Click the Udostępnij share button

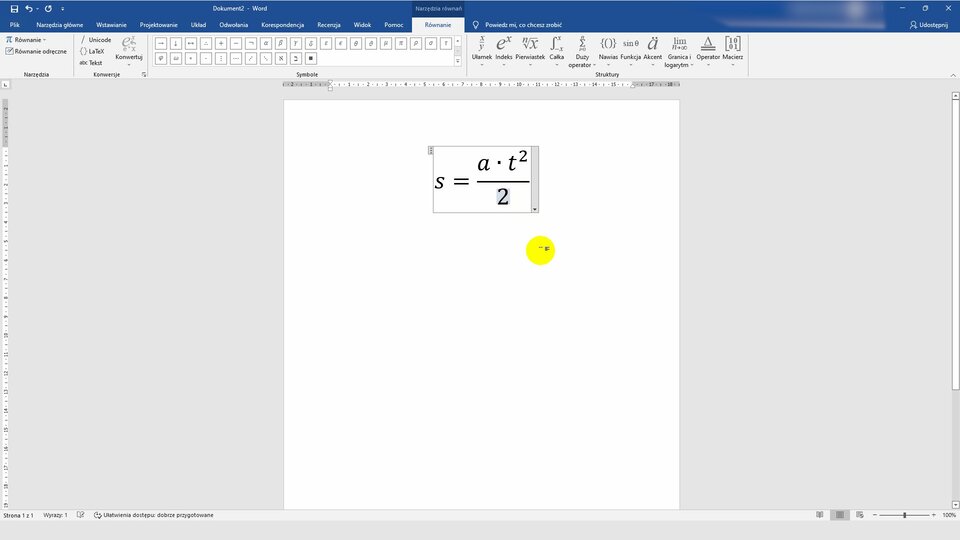coord(928,24)
